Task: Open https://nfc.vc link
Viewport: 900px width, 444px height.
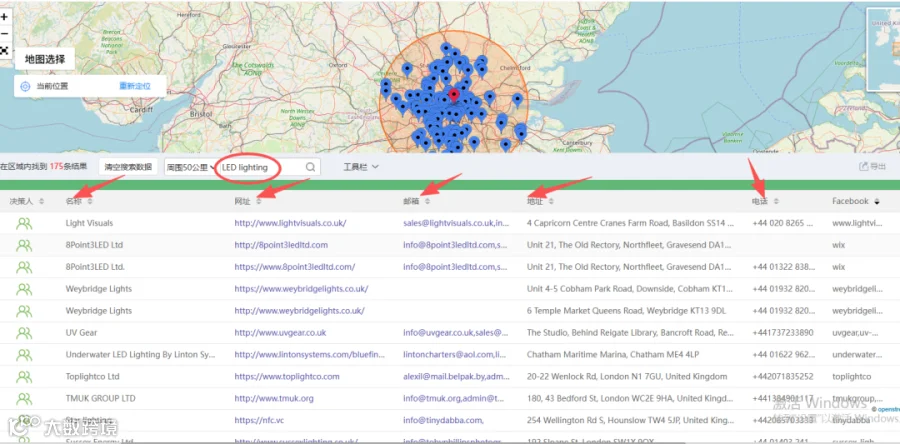Action: 259,420
